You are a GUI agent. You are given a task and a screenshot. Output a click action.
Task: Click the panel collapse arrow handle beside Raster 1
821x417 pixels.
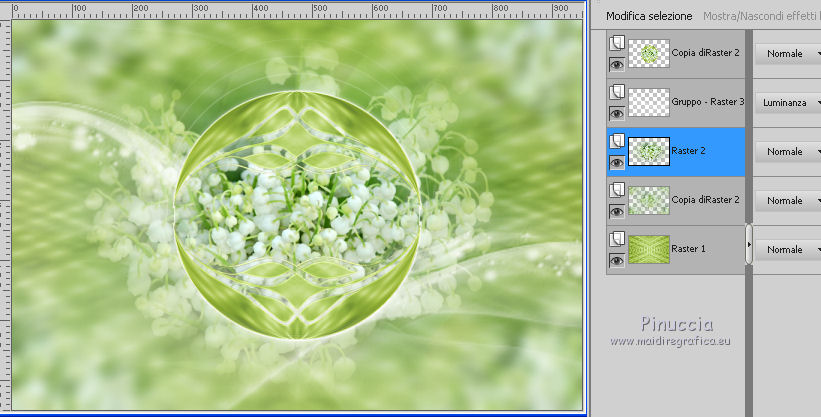pos(749,244)
